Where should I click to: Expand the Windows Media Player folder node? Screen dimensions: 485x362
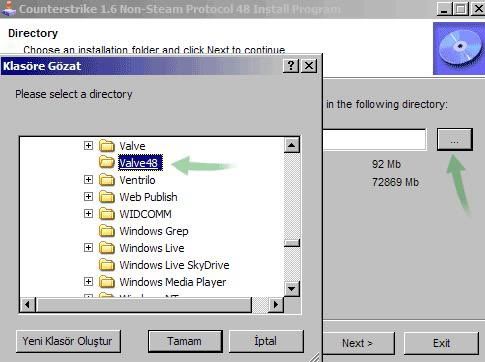(x=88, y=282)
